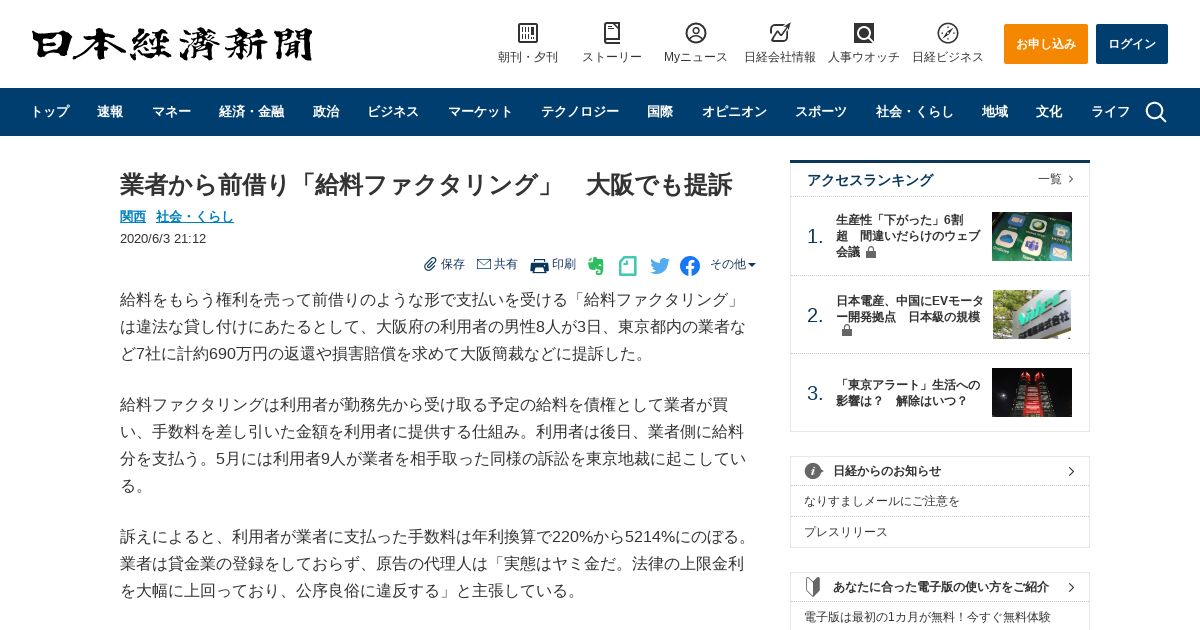Open the マーケット menu item
The width and height of the screenshot is (1200, 630).
point(480,112)
